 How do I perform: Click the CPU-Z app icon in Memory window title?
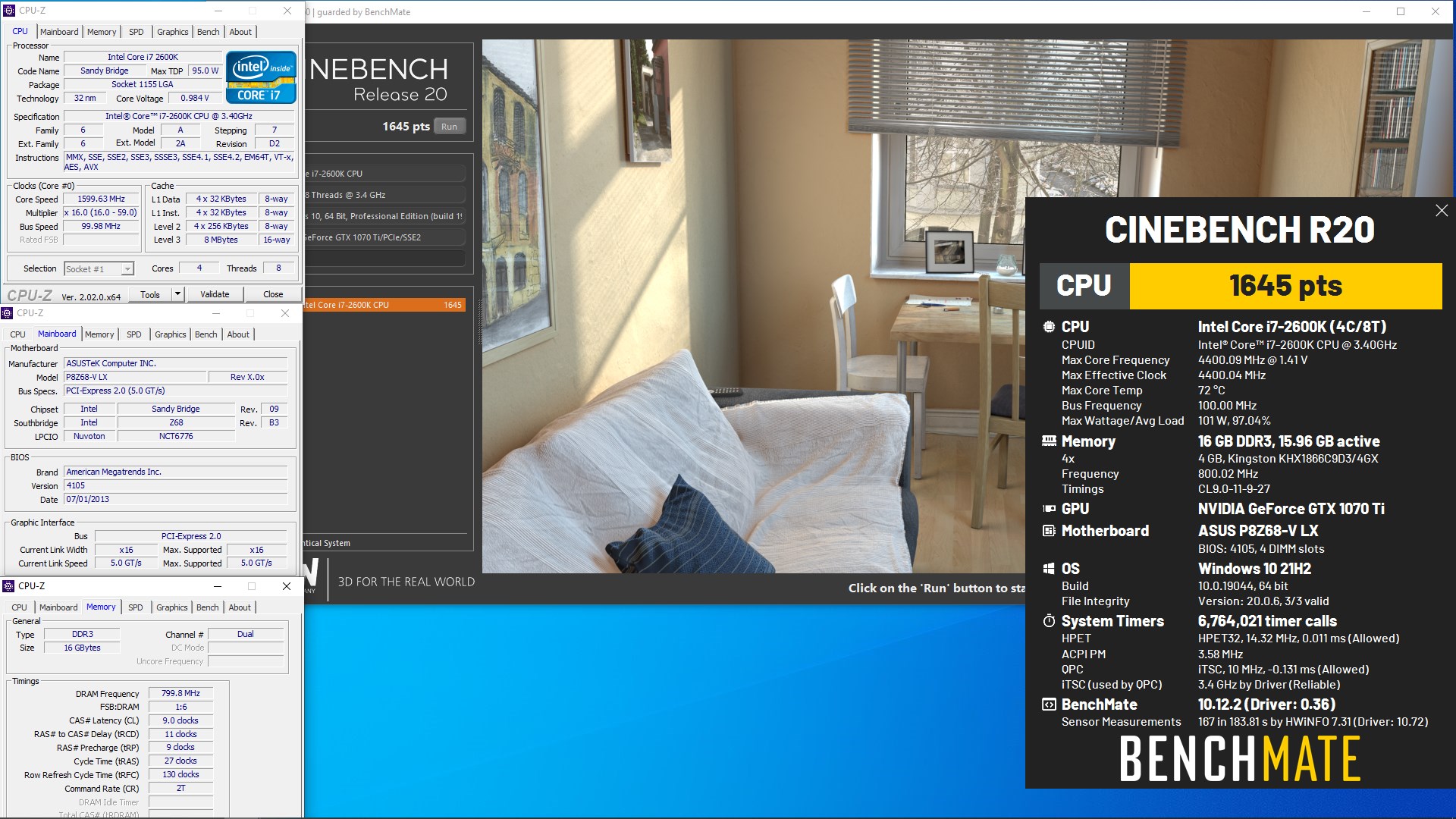[8, 586]
